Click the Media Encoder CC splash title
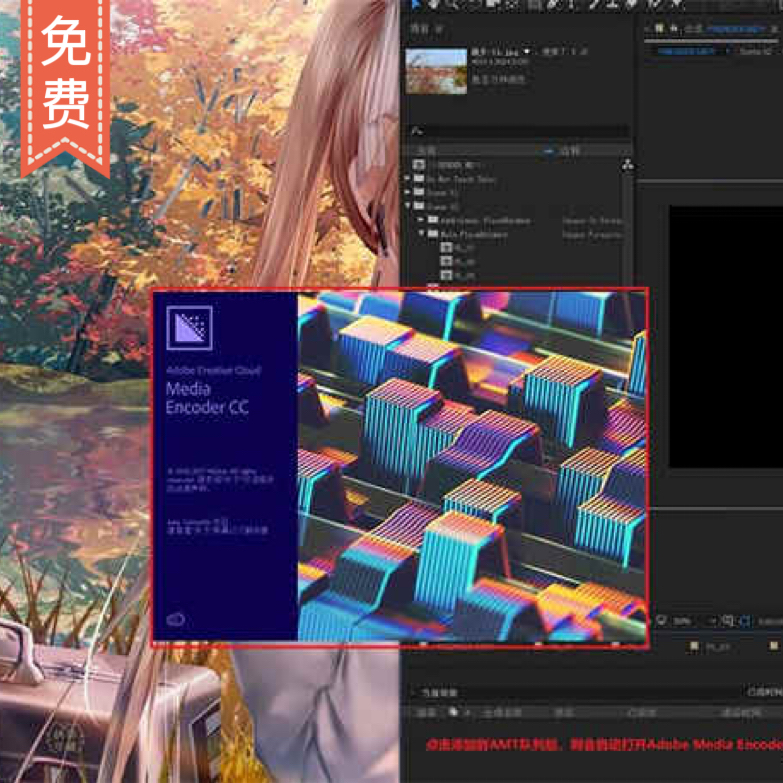 207,398
